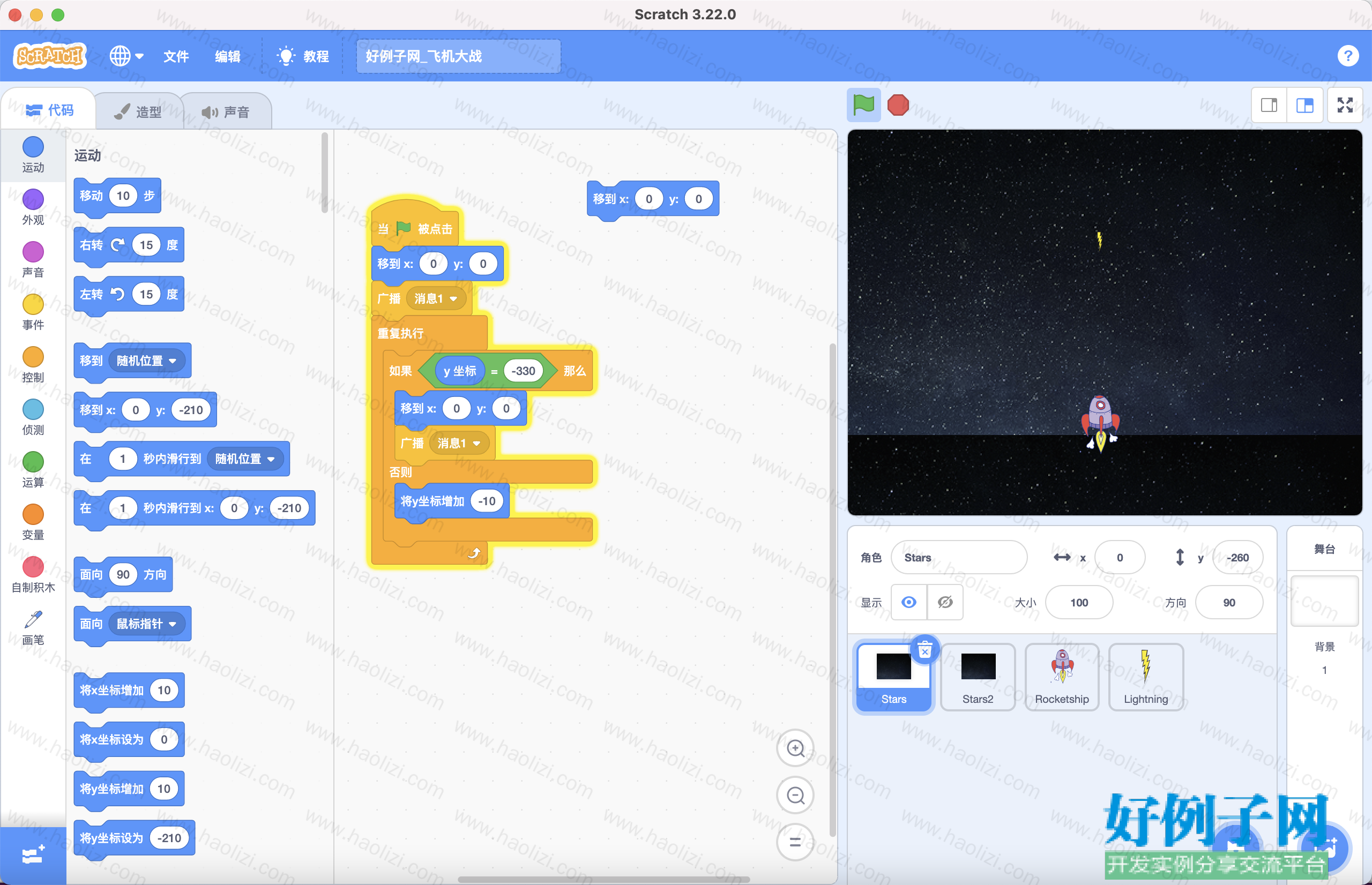Switch to the 代码 tab
Screen dimensions: 1372x885
tap(50, 110)
